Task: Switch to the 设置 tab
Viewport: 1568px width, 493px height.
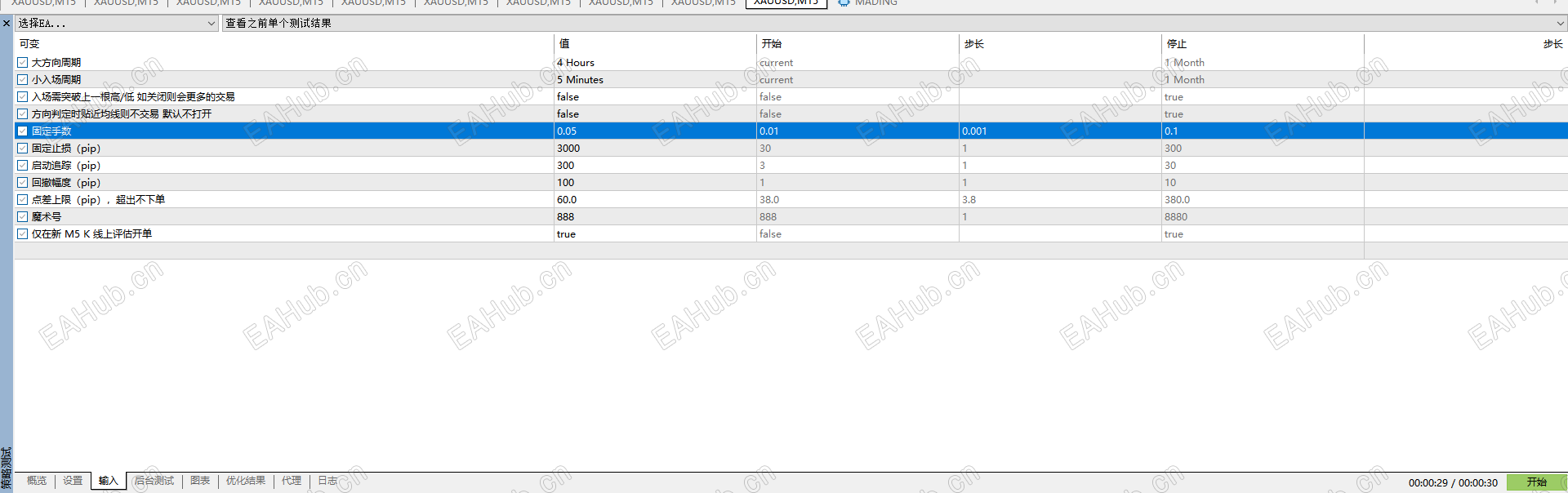Action: [73, 481]
